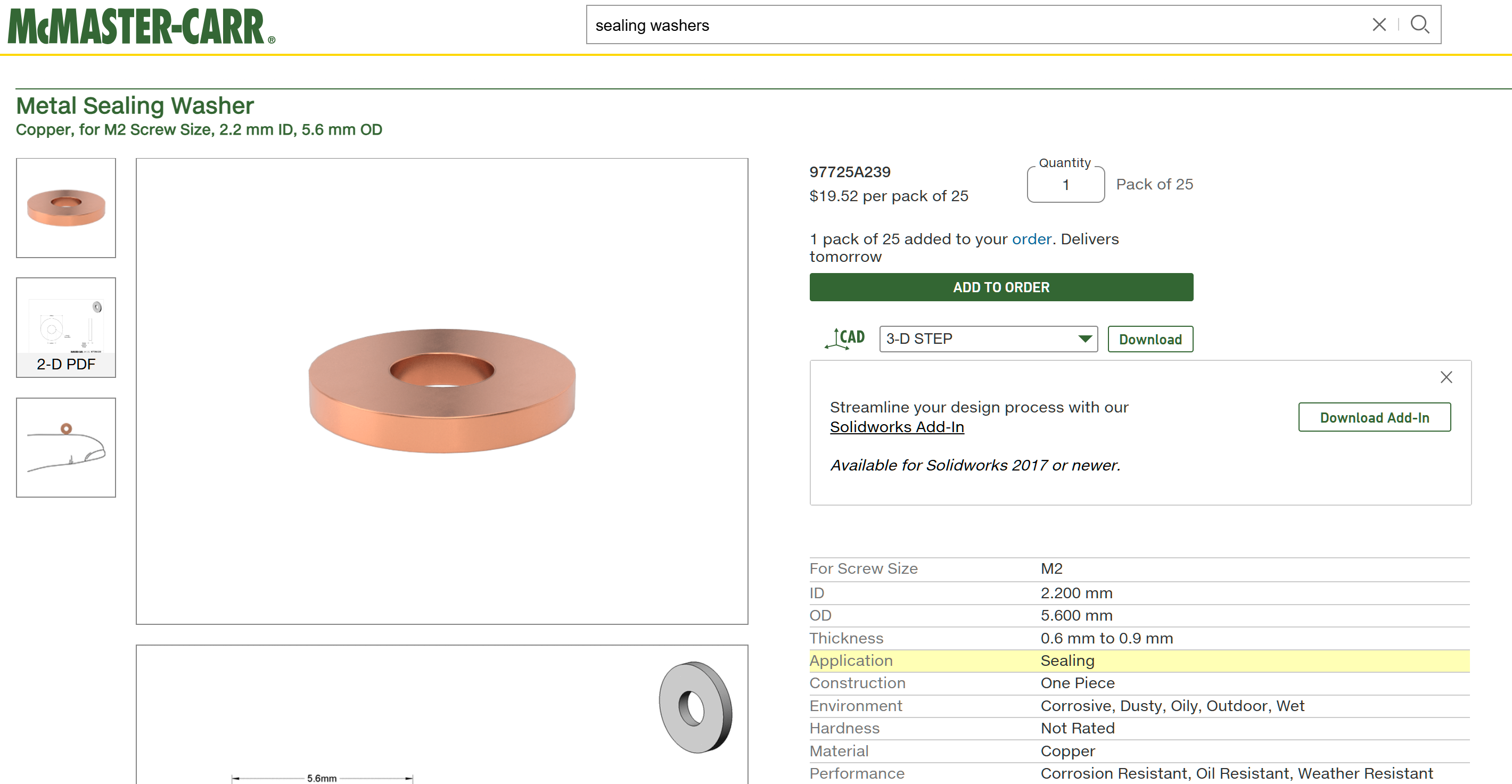Click the magnifying glass search icon

pyautogui.click(x=1420, y=24)
